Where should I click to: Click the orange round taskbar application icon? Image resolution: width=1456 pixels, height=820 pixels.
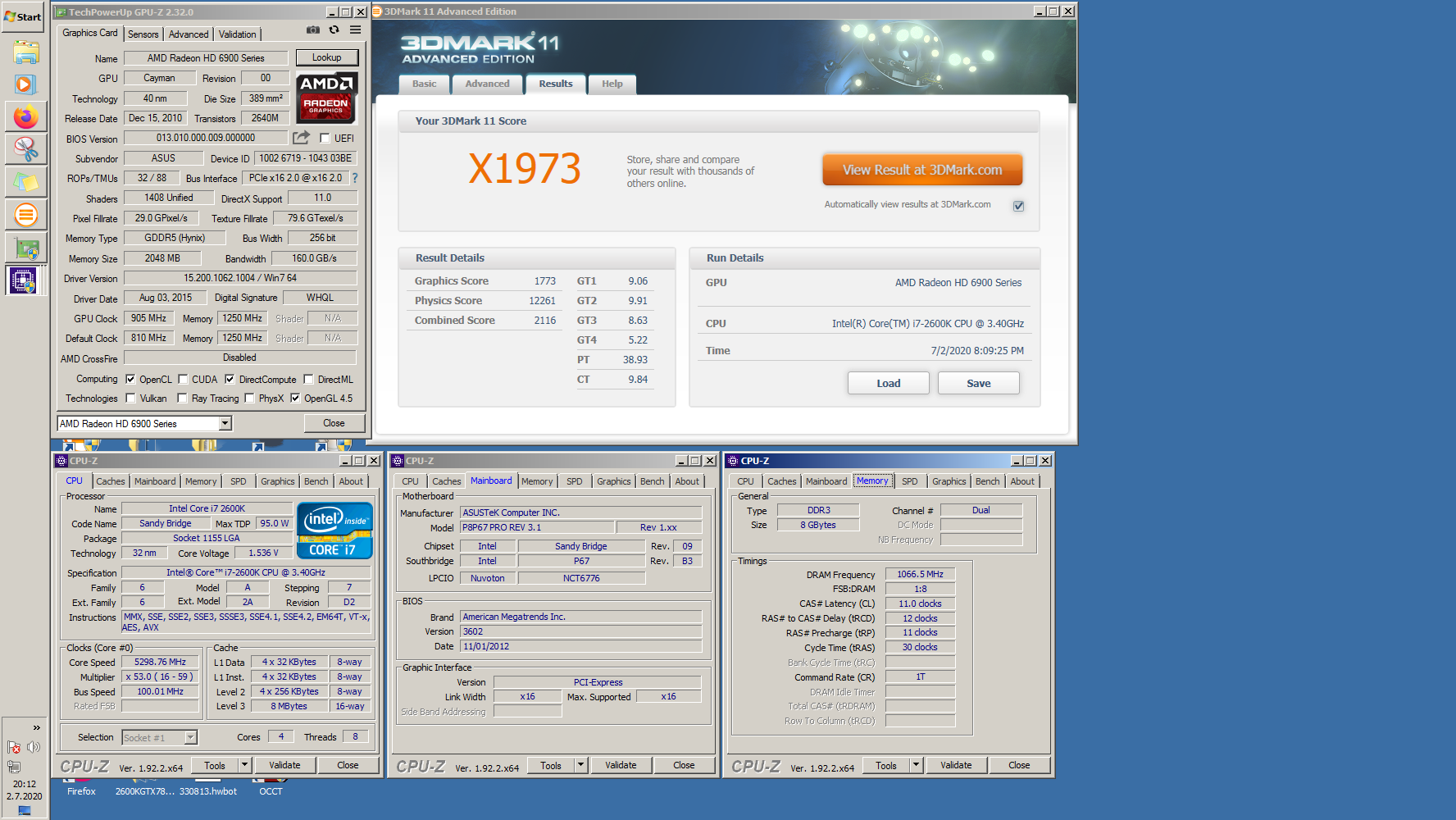pos(26,215)
